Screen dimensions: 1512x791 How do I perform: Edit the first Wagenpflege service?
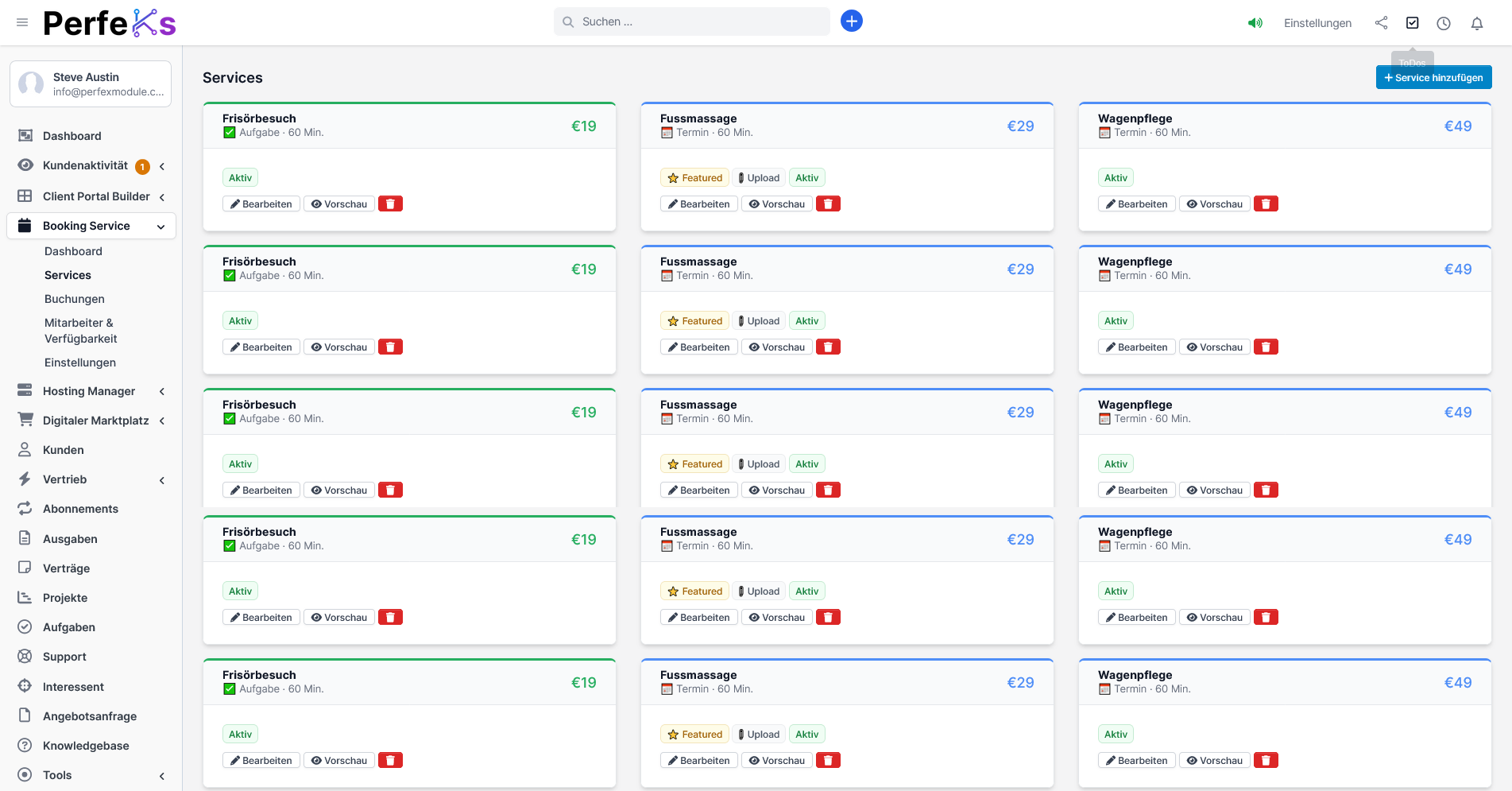tap(1136, 204)
